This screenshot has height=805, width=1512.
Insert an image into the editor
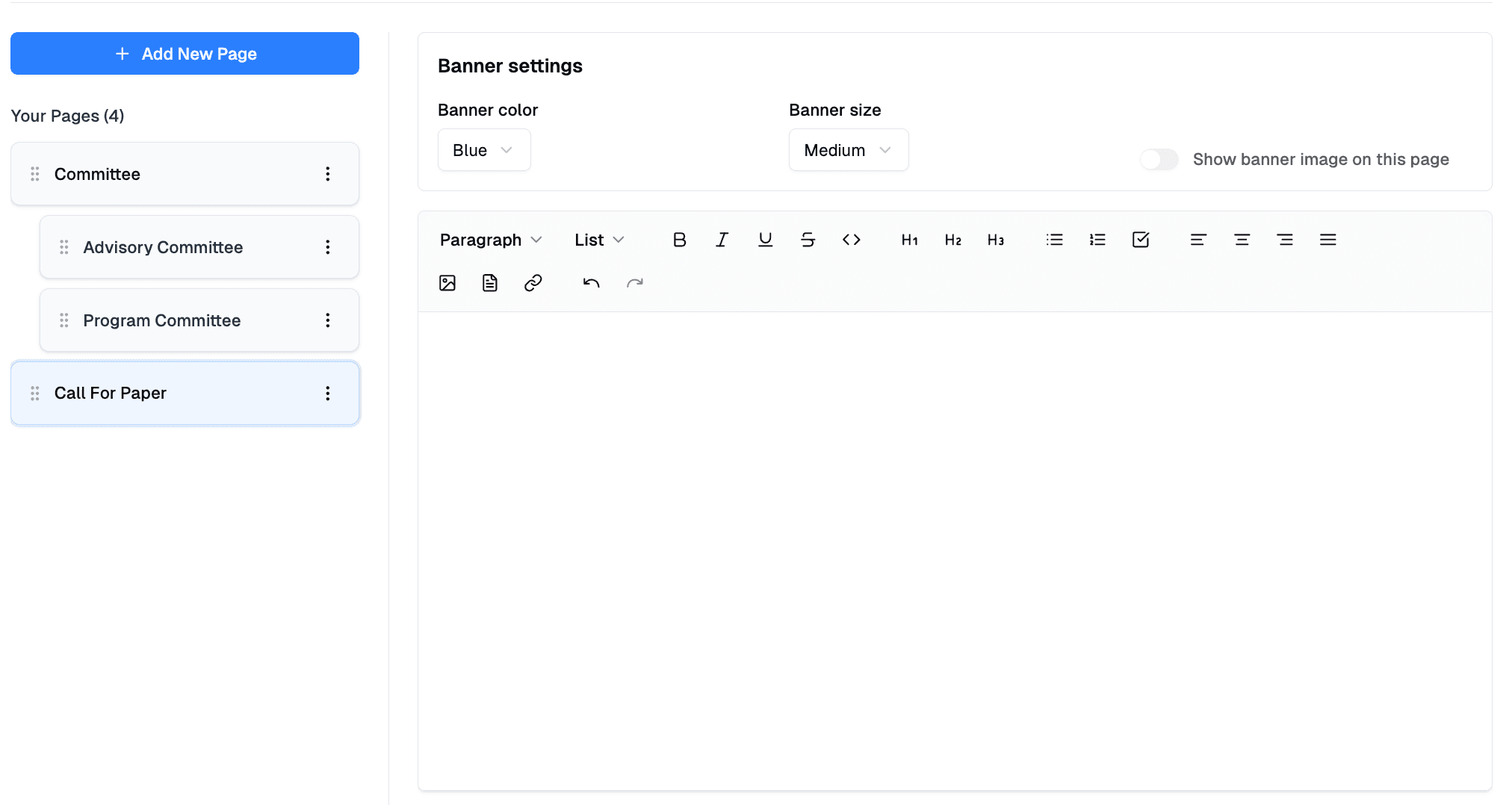coord(447,282)
